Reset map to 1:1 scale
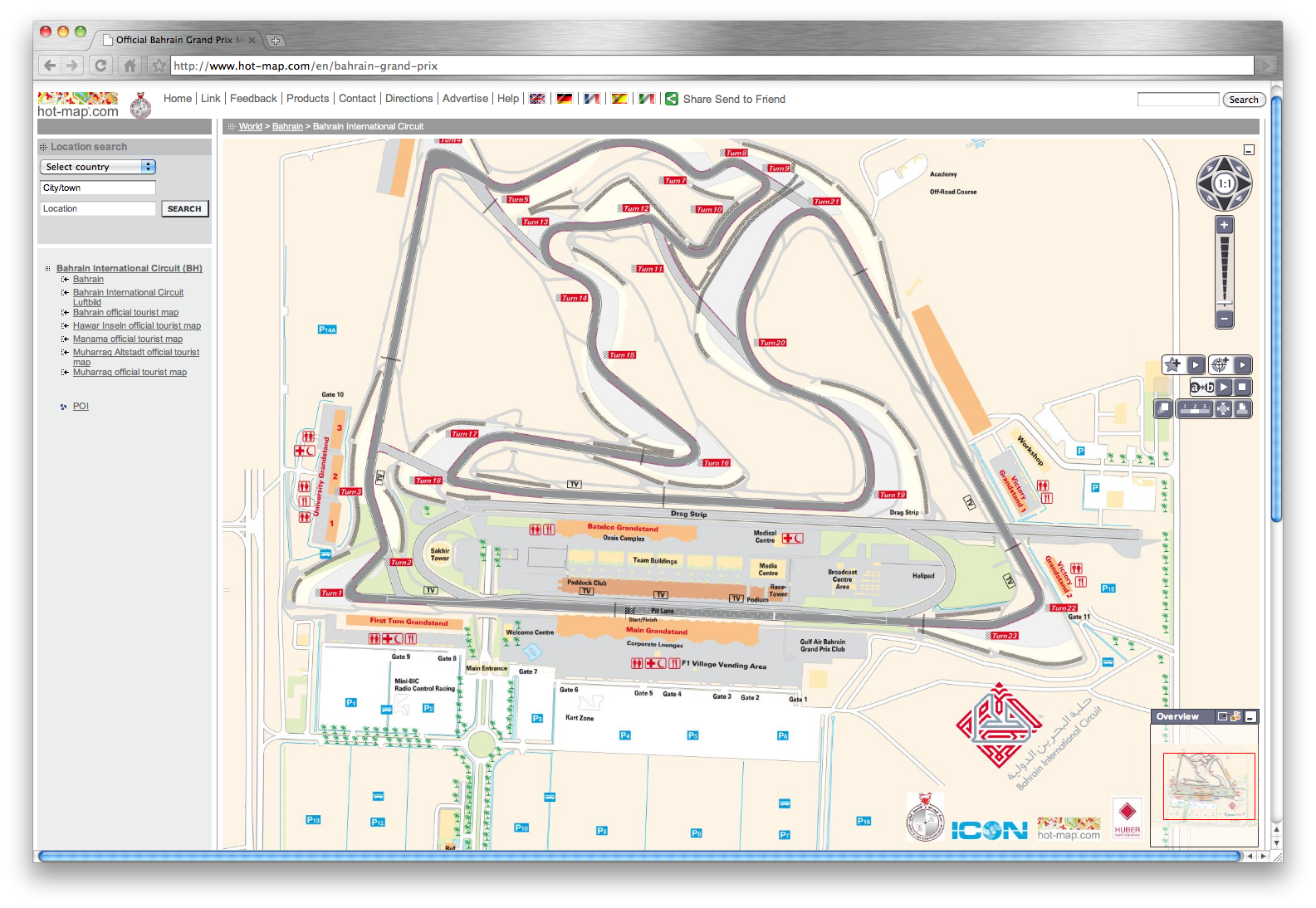 (x=1224, y=183)
